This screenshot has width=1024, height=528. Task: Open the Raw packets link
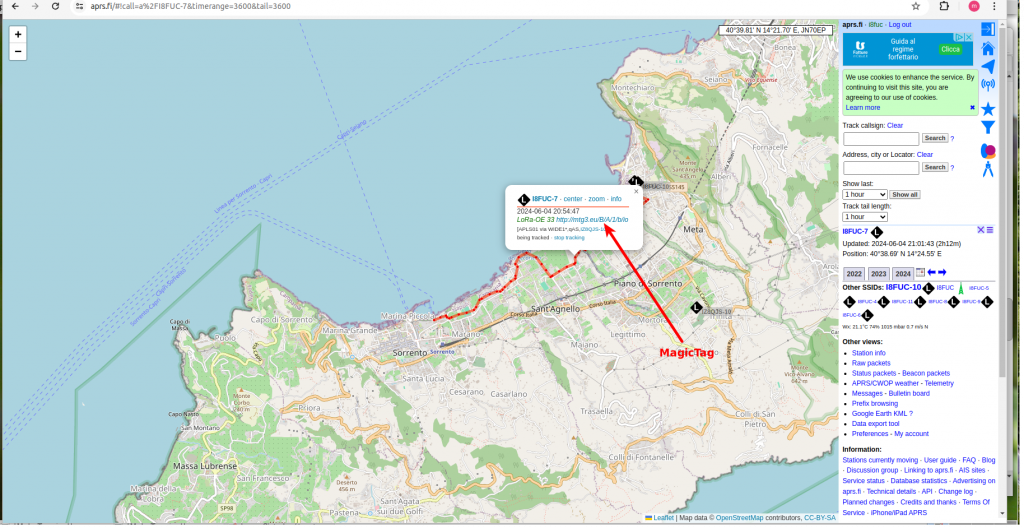pos(871,363)
